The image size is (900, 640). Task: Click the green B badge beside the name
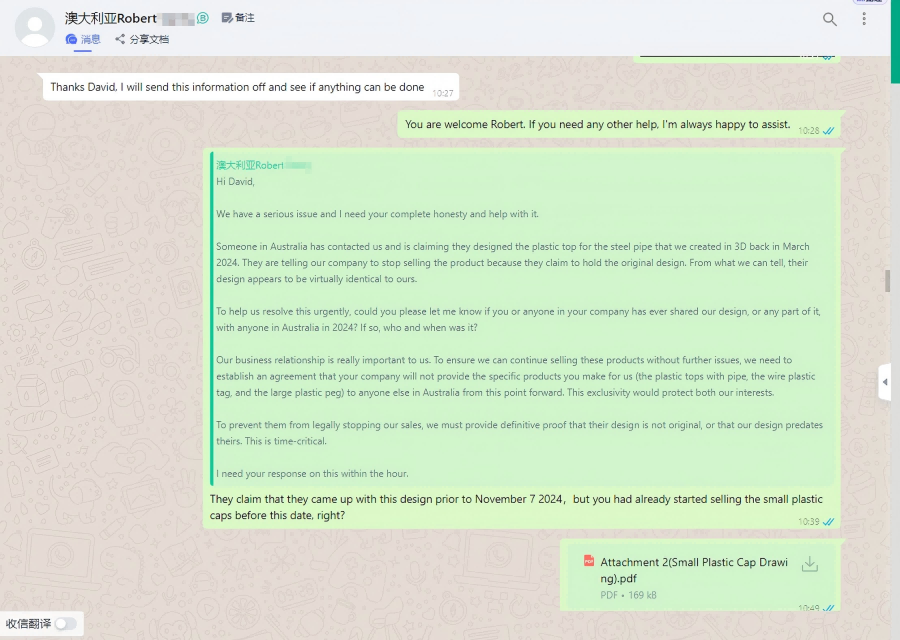coord(203,18)
